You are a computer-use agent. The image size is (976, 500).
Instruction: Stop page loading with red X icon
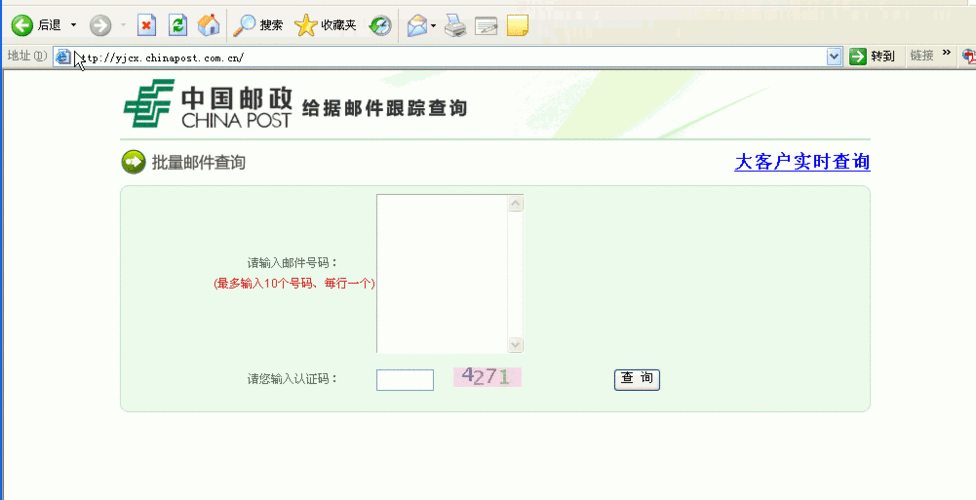tap(146, 26)
